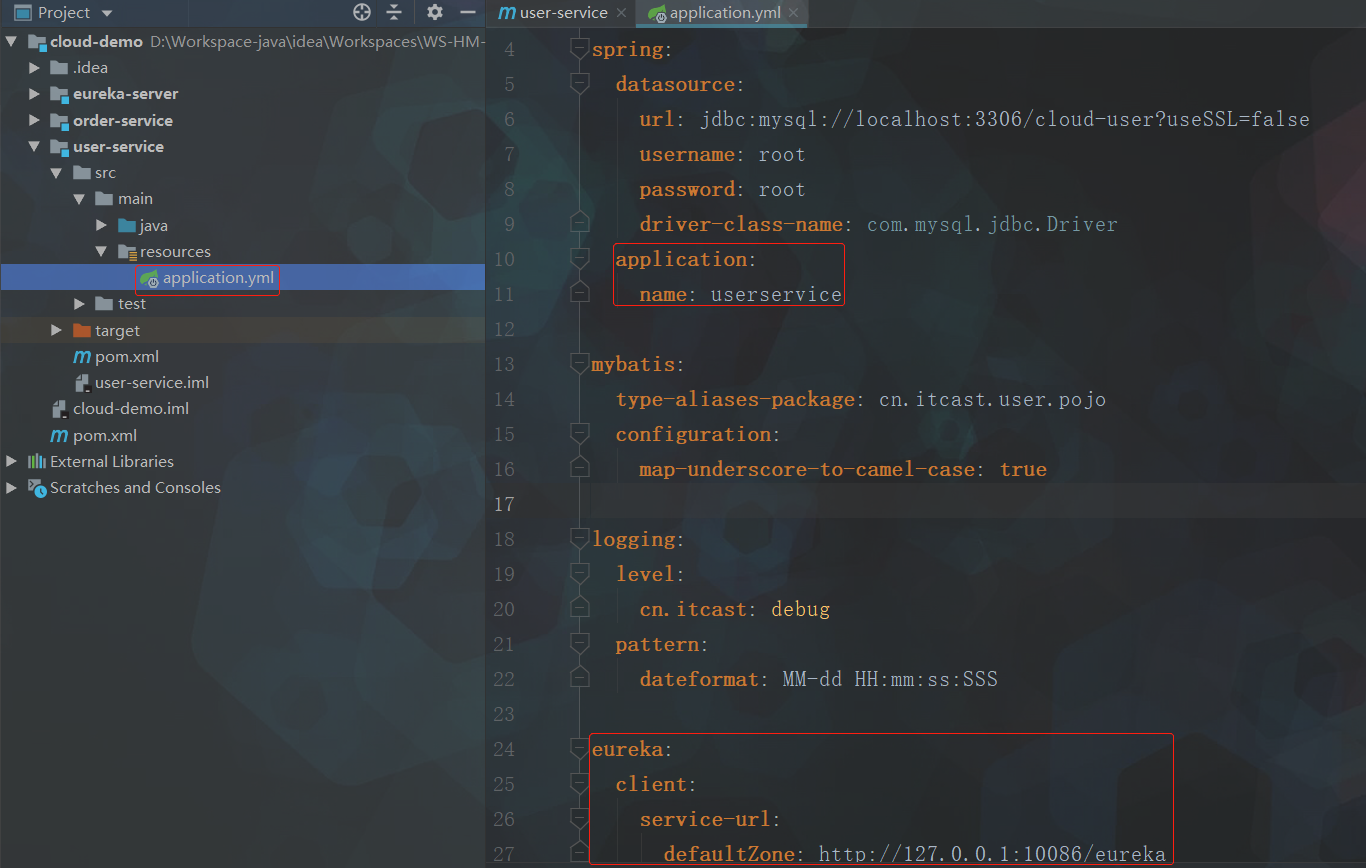Collapse all with the Project panel toolbar icon
Viewport: 1366px width, 868px height.
[x=394, y=12]
